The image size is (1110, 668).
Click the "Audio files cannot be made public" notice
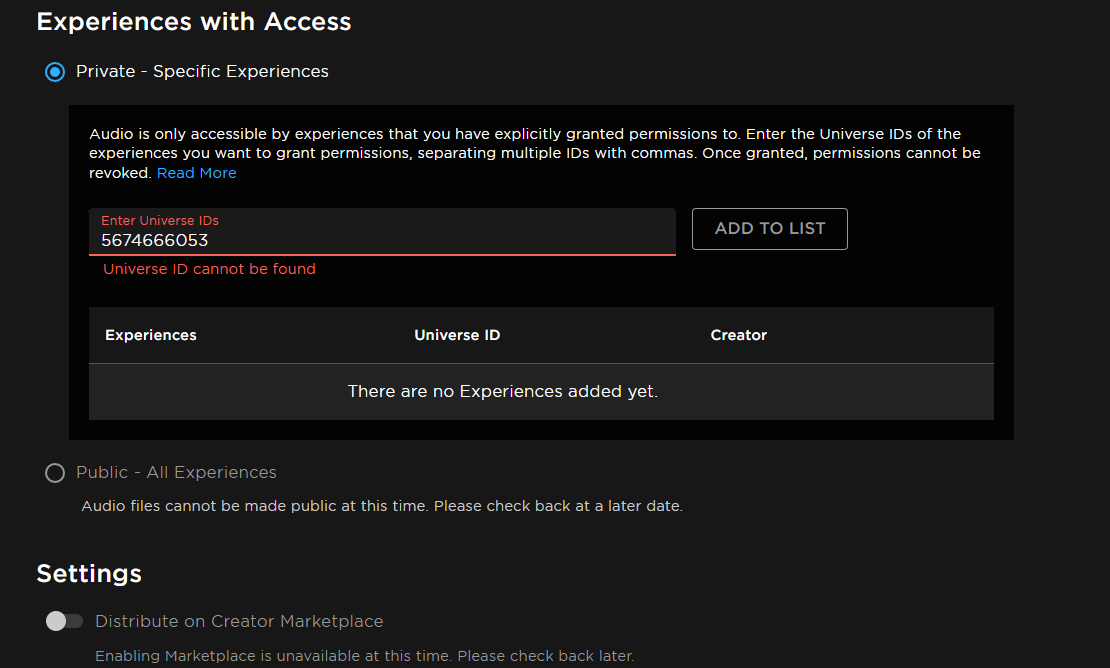[383, 505]
